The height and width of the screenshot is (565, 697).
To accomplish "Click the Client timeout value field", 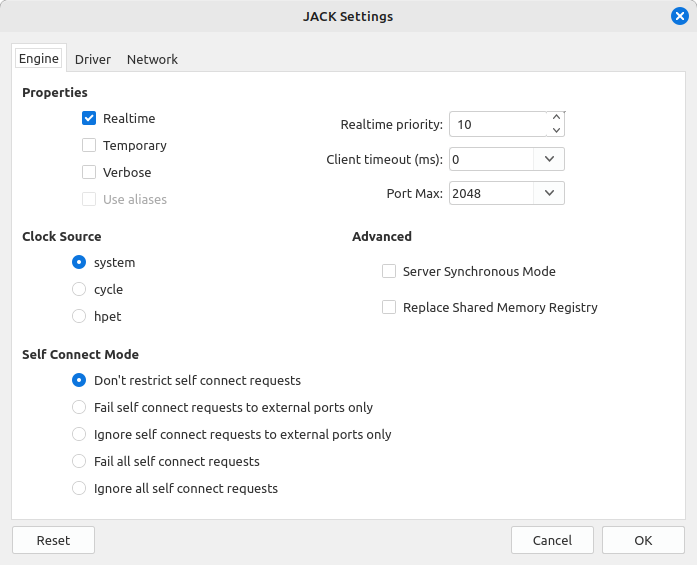I will [x=491, y=159].
